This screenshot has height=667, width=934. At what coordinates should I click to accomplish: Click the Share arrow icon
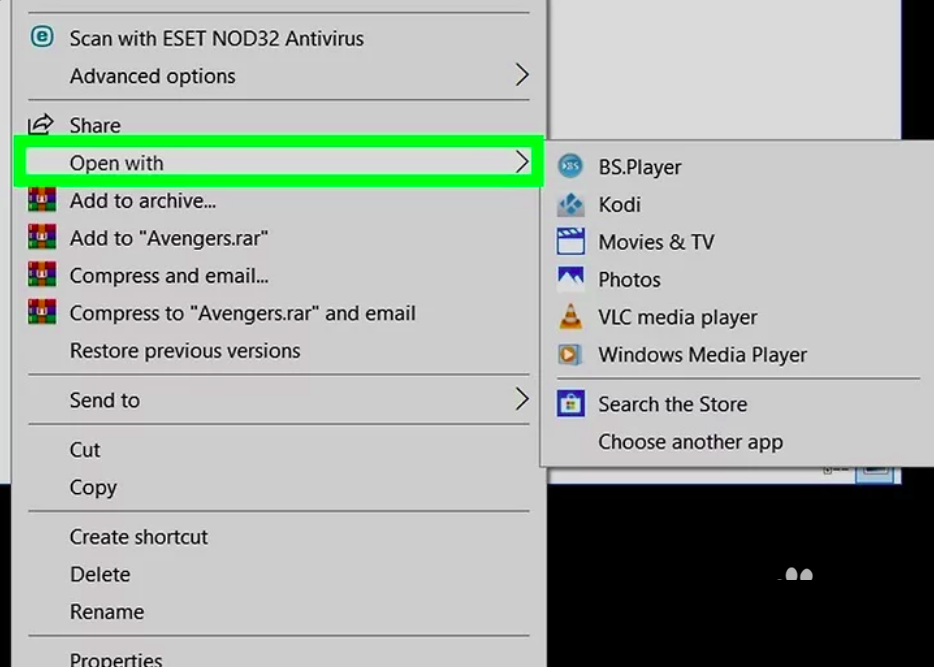pyautogui.click(x=41, y=124)
